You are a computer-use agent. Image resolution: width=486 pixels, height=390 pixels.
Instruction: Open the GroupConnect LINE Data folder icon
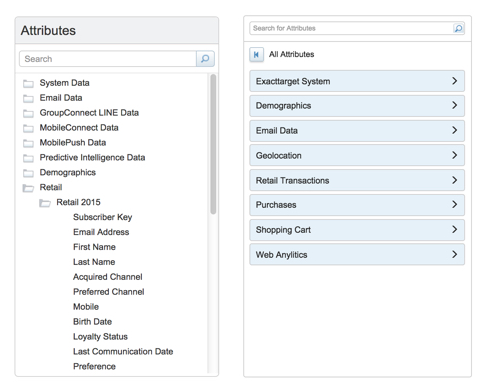click(28, 113)
